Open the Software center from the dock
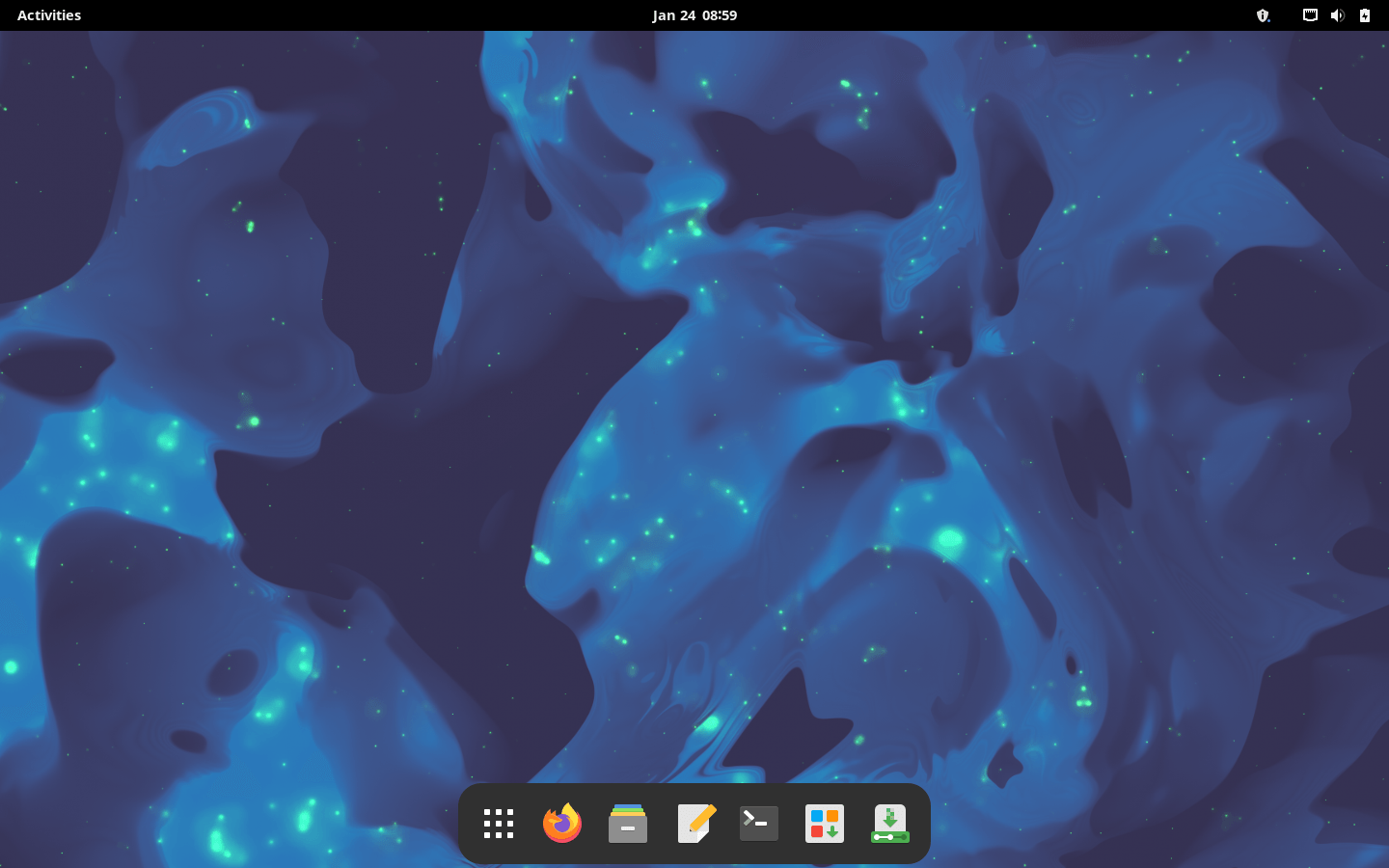The width and height of the screenshot is (1389, 868). (825, 824)
